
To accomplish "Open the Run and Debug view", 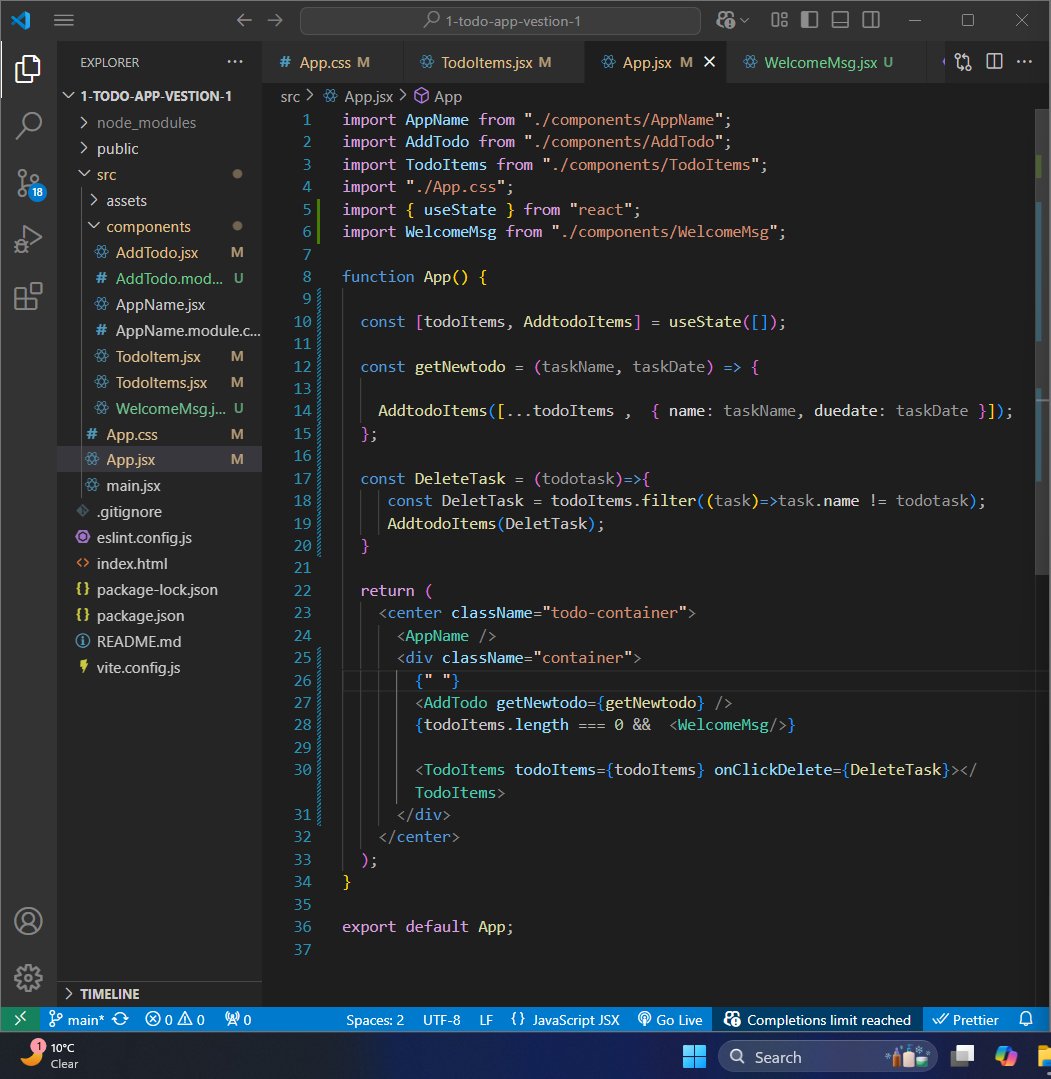I will 28,239.
